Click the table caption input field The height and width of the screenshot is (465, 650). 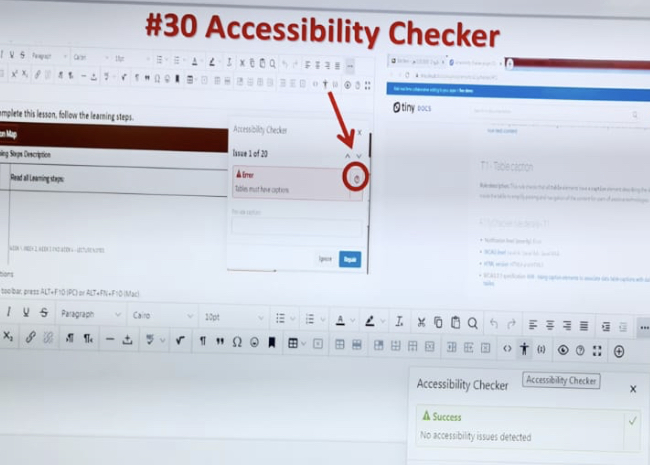click(x=295, y=227)
